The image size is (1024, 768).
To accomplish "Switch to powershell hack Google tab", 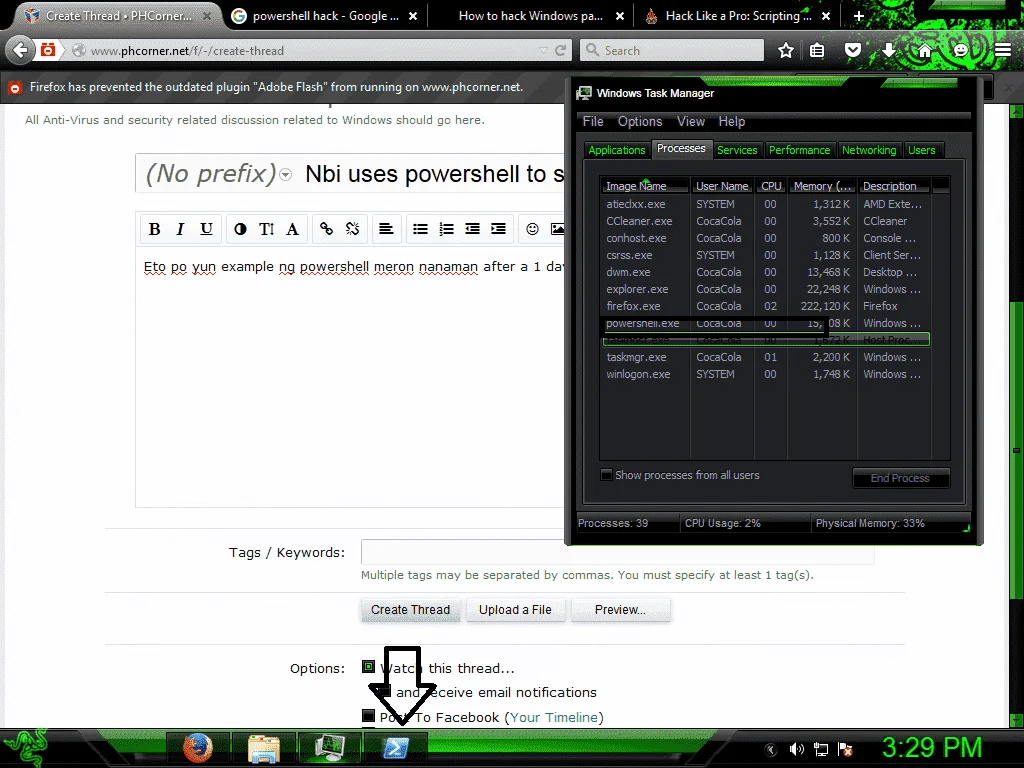I will click(325, 16).
